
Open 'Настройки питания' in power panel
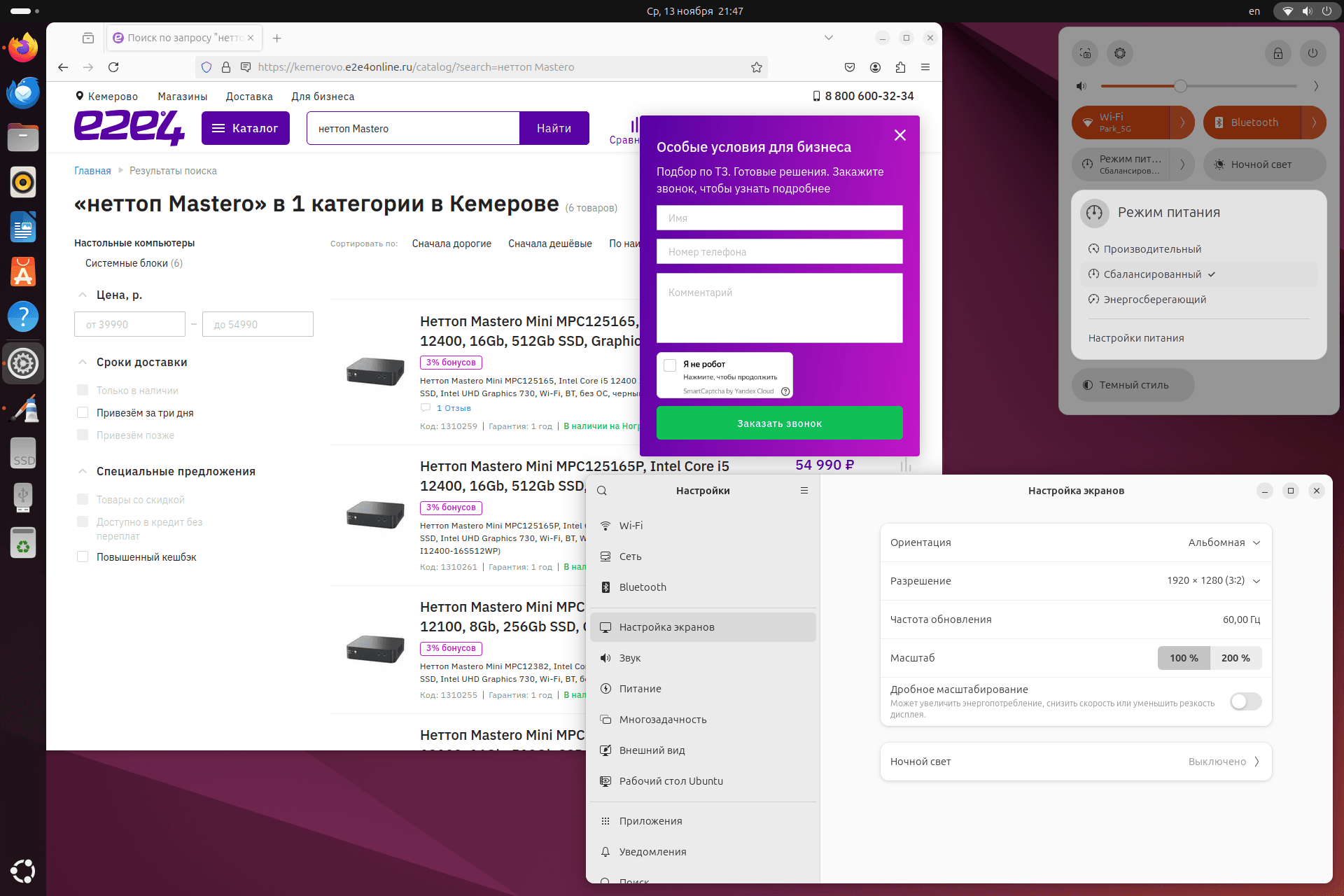[x=1136, y=338]
